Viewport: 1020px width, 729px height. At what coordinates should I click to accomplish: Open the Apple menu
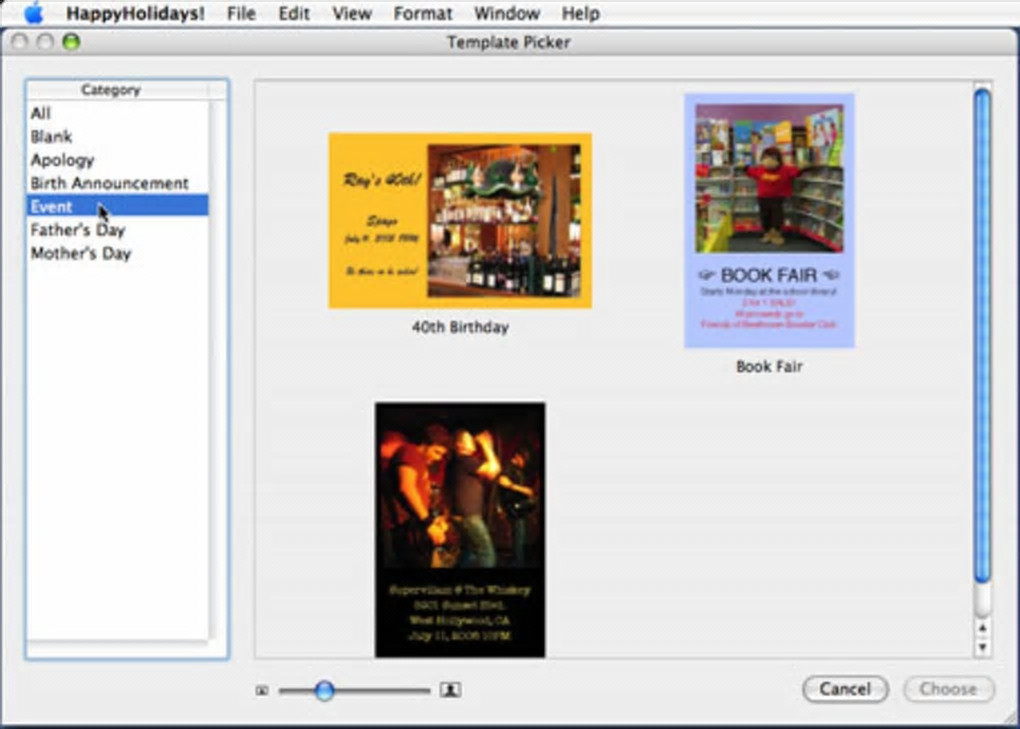coord(33,13)
